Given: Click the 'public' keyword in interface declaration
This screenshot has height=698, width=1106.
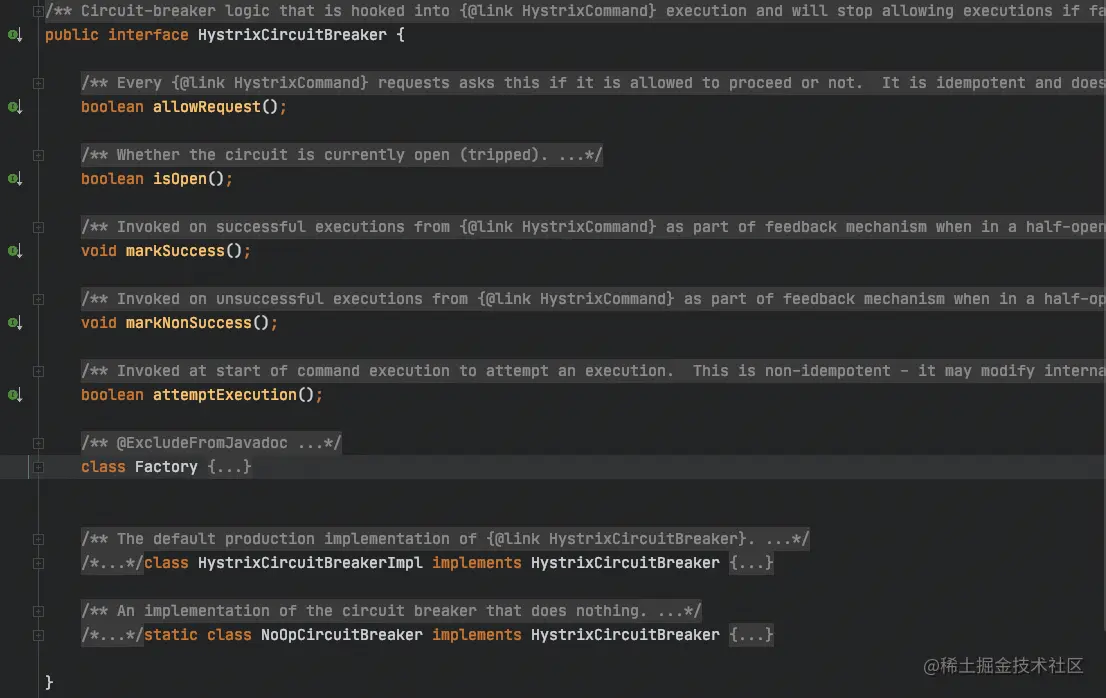Looking at the screenshot, I should (x=72, y=35).
